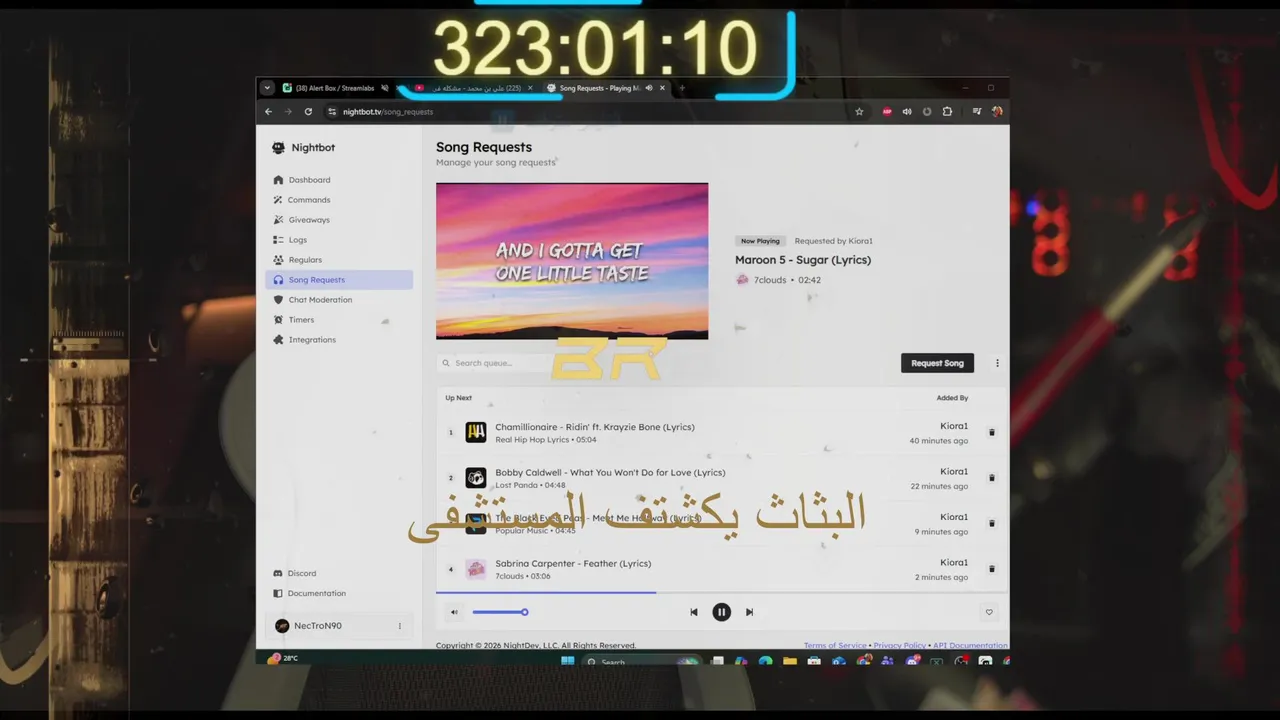Mute the player volume speaker icon
The image size is (1280, 720).
[454, 612]
